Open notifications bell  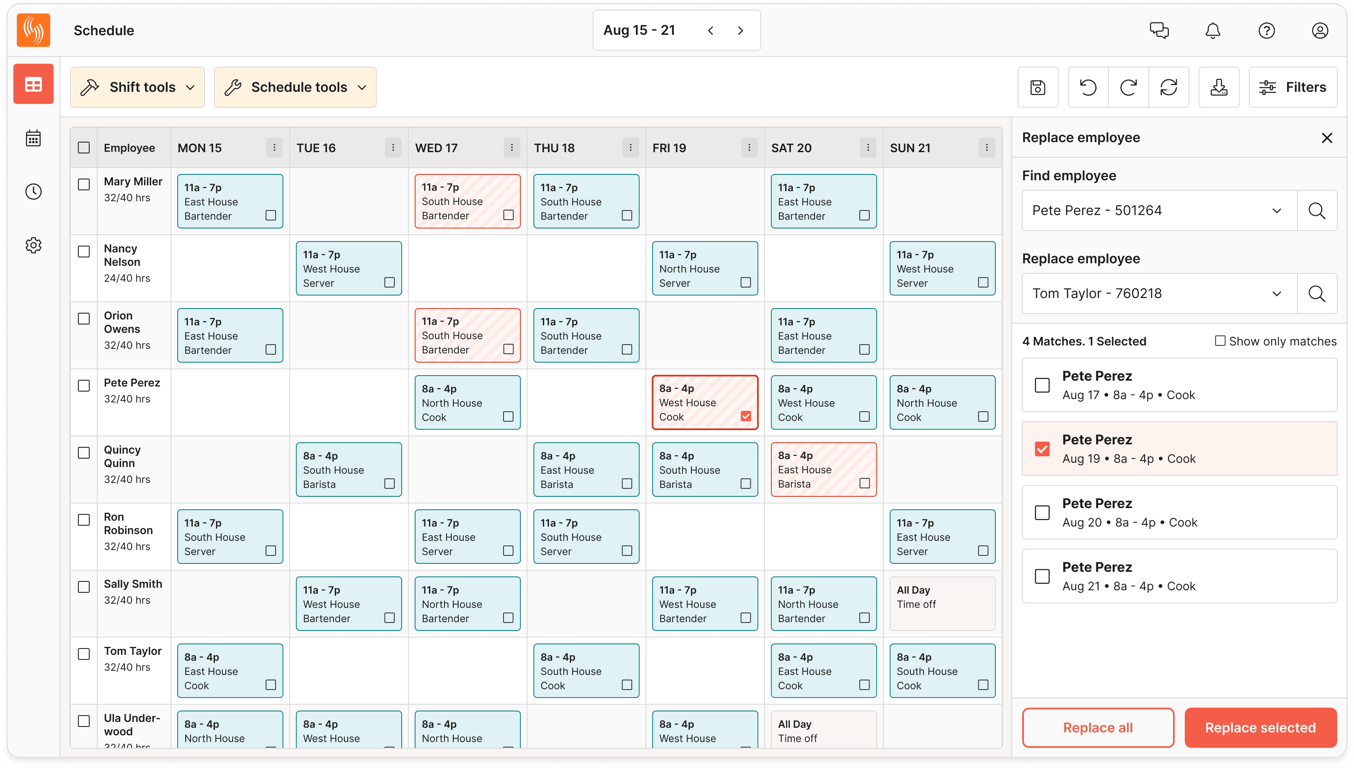click(x=1213, y=30)
